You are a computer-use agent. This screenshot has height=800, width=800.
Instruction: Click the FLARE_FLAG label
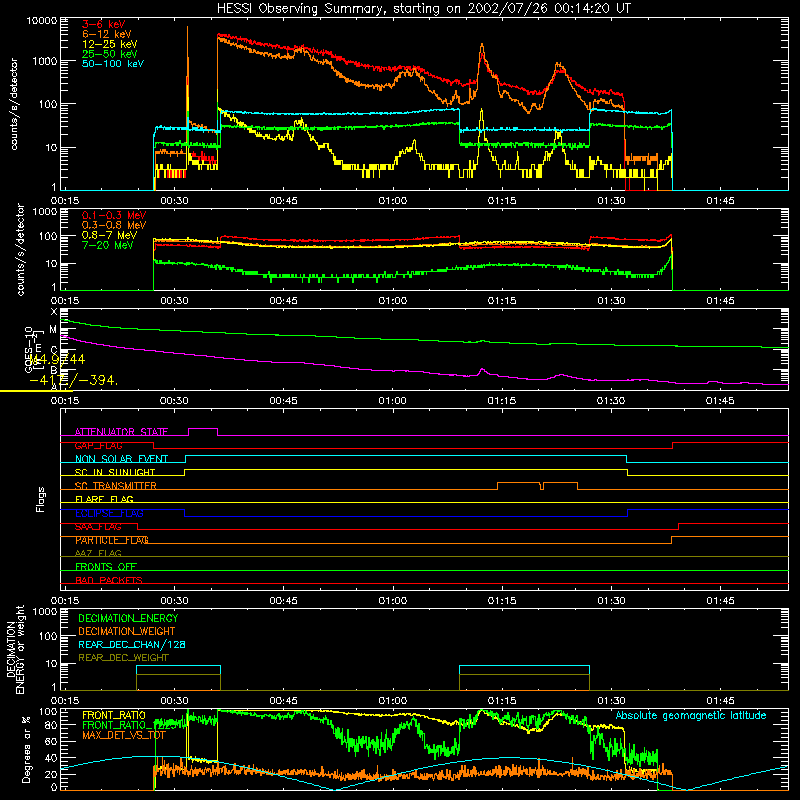click(x=104, y=499)
